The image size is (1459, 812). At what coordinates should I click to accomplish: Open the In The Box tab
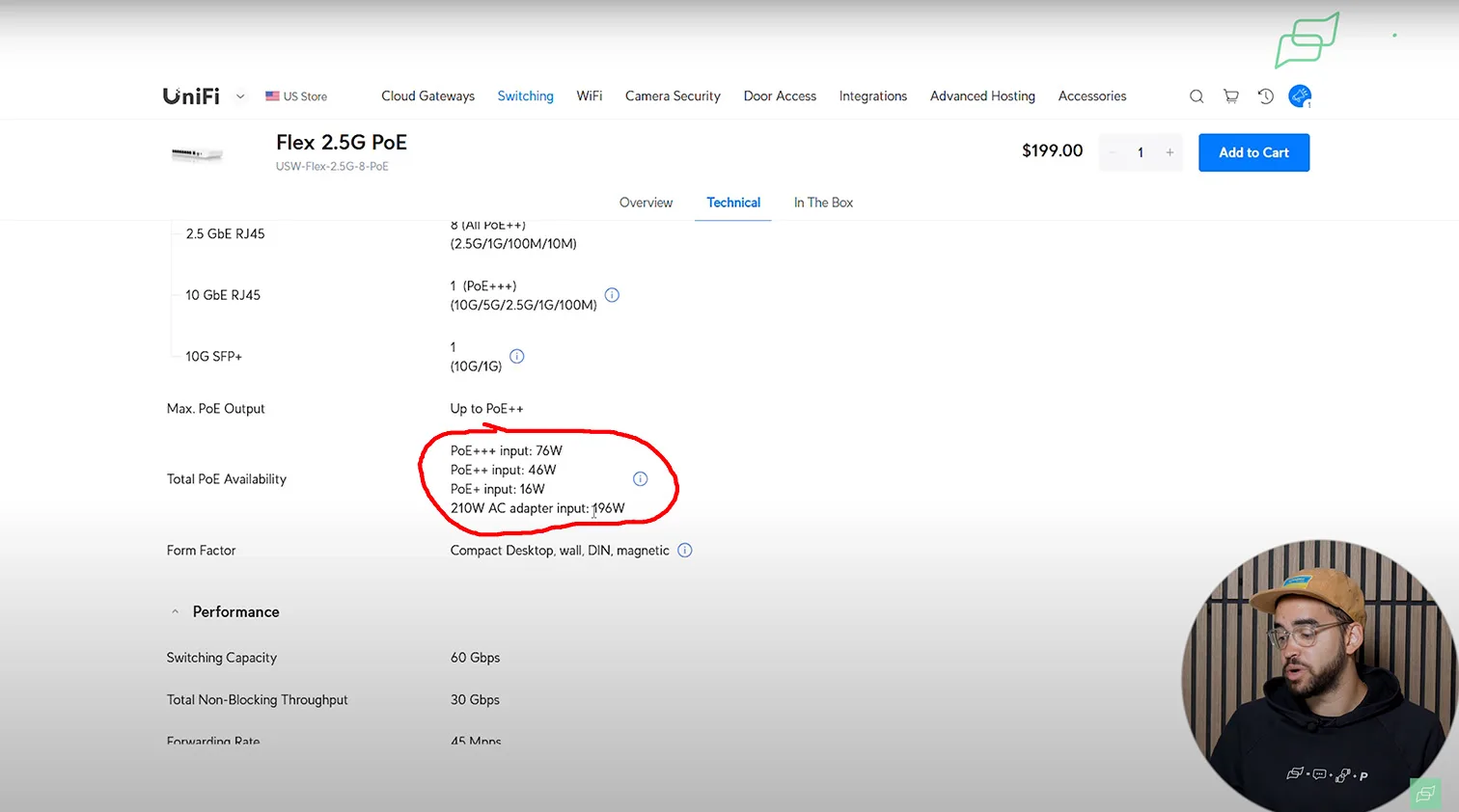point(823,203)
